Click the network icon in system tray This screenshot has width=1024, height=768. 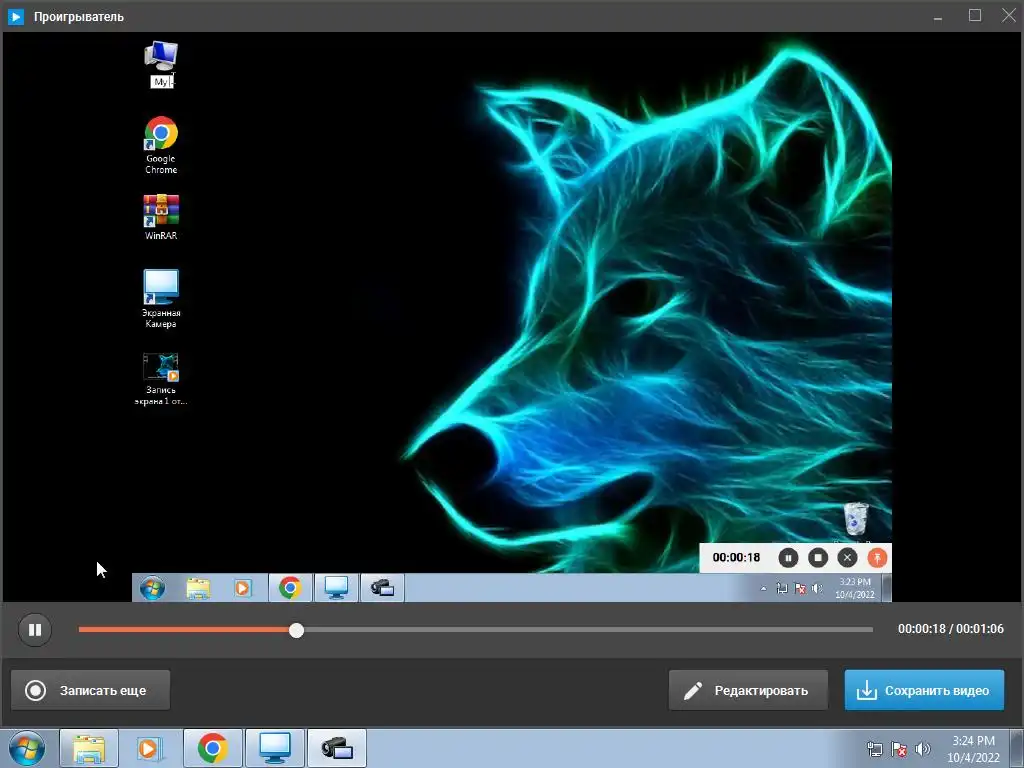874,750
